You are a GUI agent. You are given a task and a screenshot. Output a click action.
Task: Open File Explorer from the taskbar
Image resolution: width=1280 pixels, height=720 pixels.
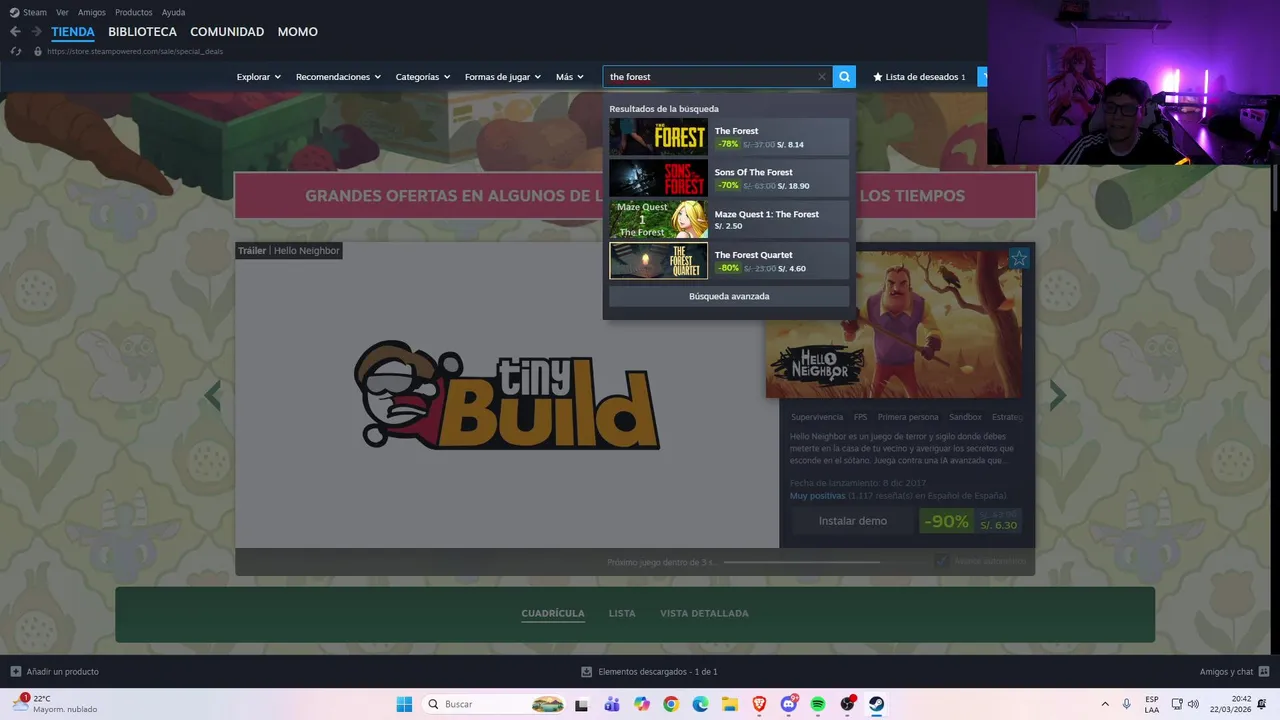point(730,704)
